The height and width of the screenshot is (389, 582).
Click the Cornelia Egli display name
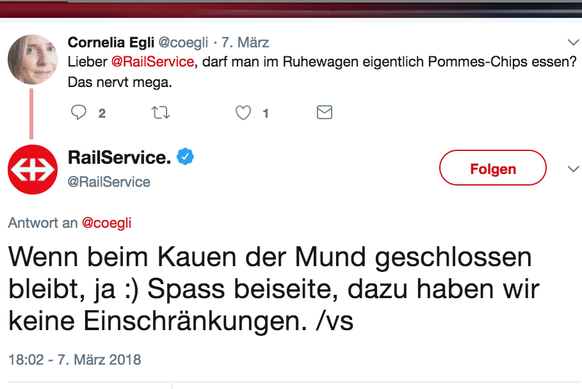111,42
